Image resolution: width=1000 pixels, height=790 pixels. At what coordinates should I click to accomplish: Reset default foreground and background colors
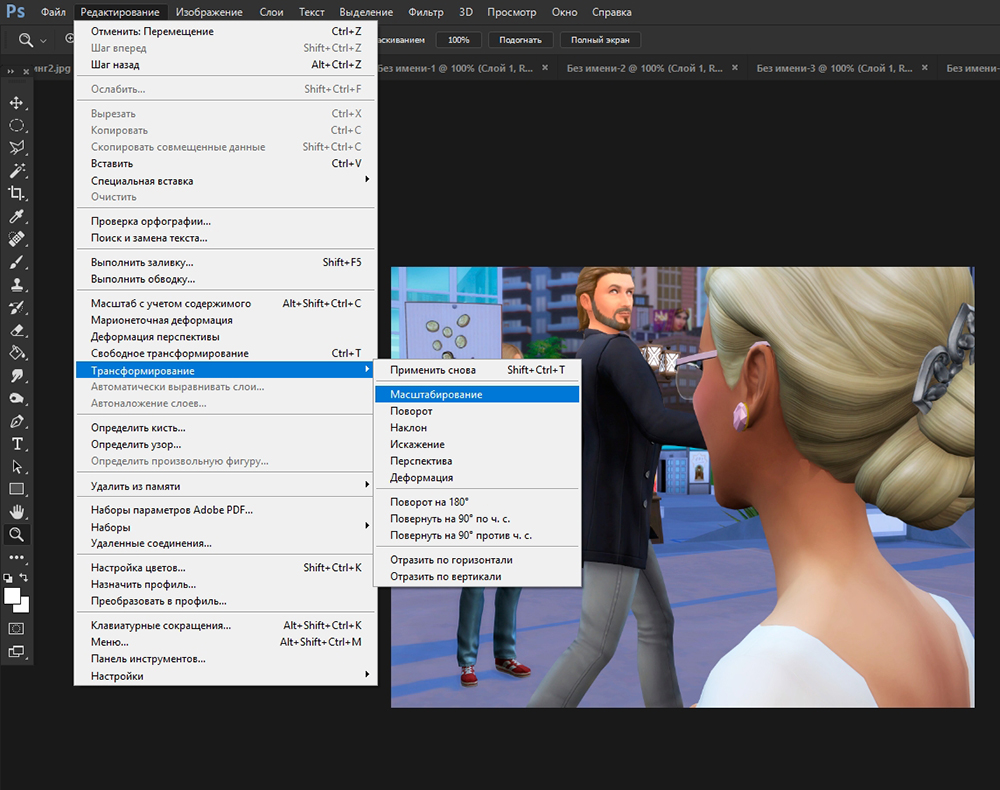(x=8, y=578)
